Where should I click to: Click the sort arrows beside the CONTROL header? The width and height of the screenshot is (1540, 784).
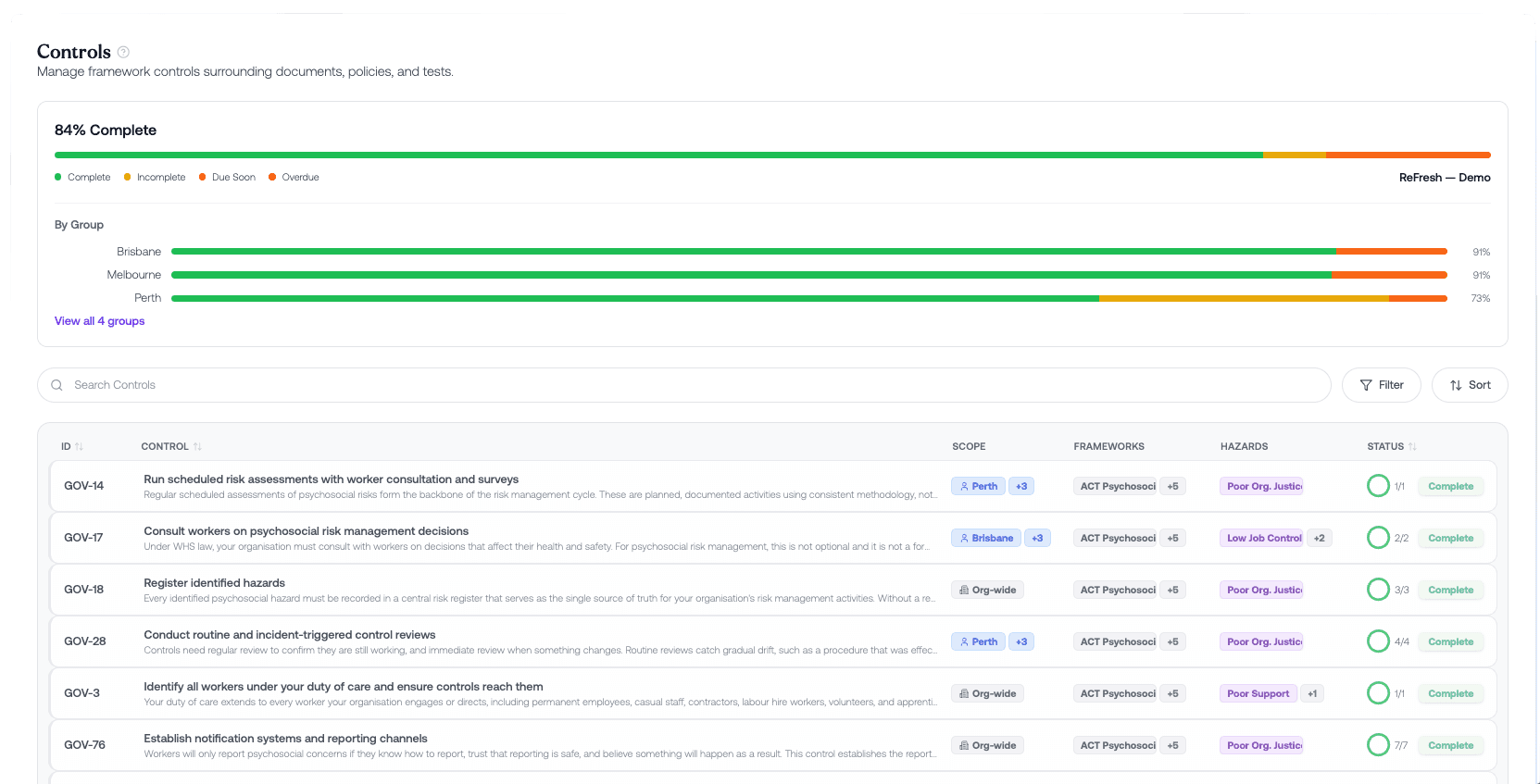click(x=197, y=446)
